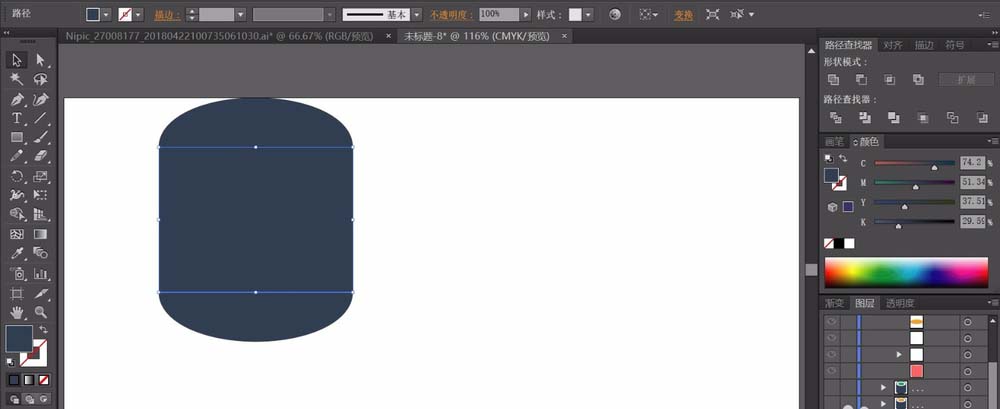Click the Minus Front shape mode icon
This screenshot has height=409, width=1000.
tap(861, 80)
